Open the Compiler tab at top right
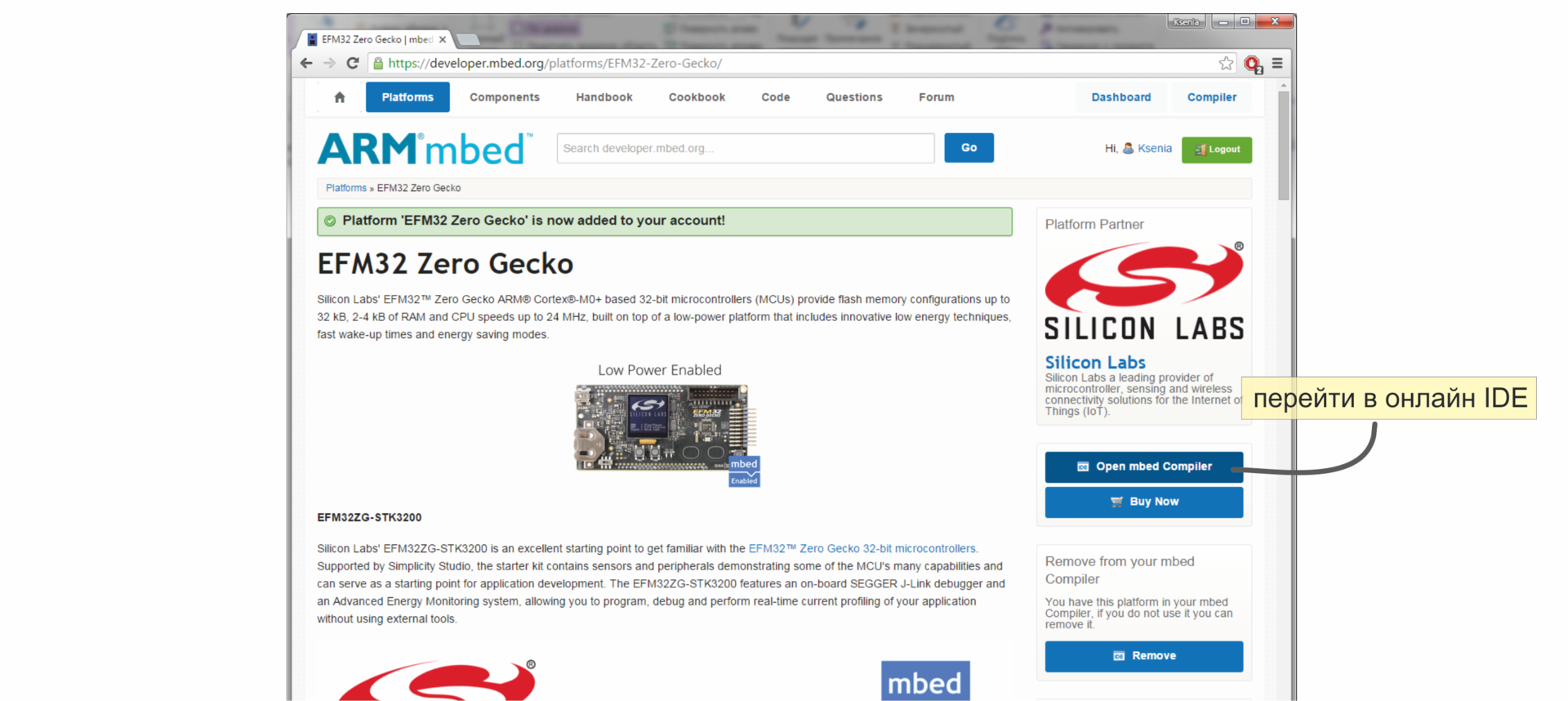The width and height of the screenshot is (1568, 701). [x=1212, y=97]
